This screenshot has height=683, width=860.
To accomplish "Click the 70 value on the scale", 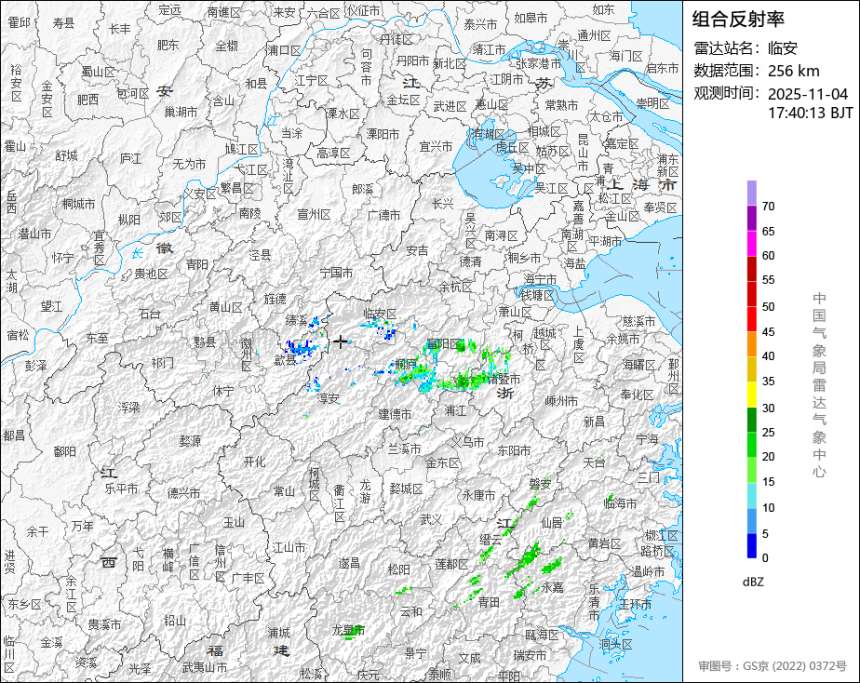I will point(768,206).
